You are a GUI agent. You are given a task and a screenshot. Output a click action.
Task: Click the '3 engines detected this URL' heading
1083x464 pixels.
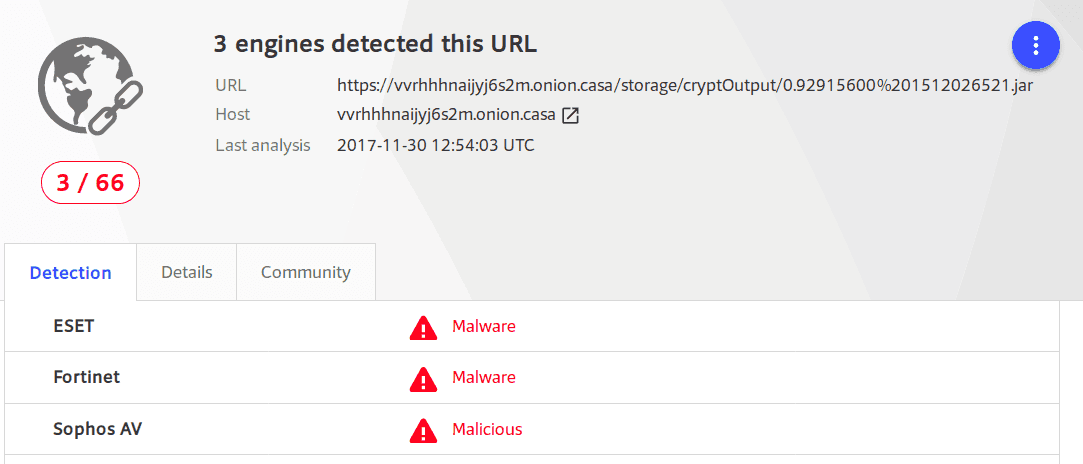pyautogui.click(x=375, y=44)
